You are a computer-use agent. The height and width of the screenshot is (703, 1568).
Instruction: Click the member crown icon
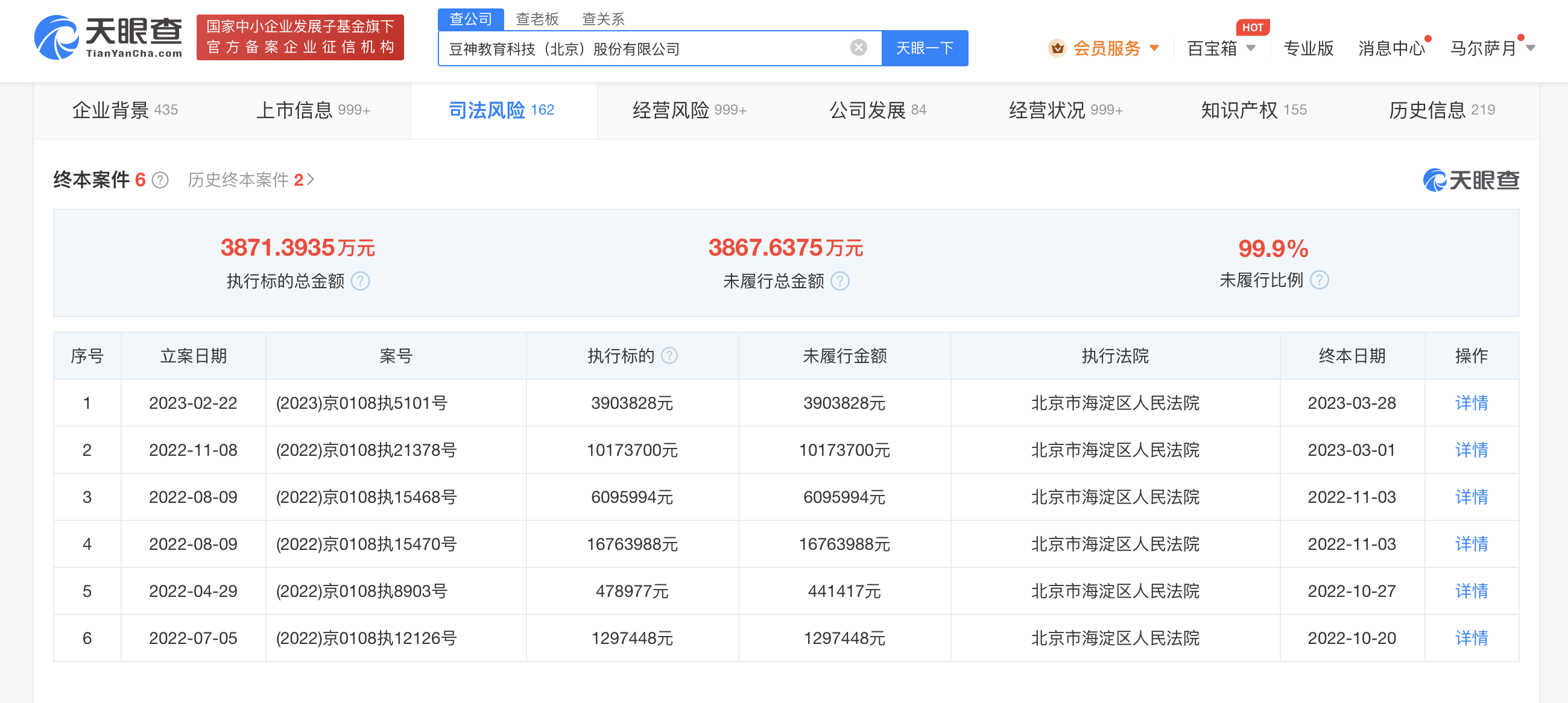point(1057,48)
